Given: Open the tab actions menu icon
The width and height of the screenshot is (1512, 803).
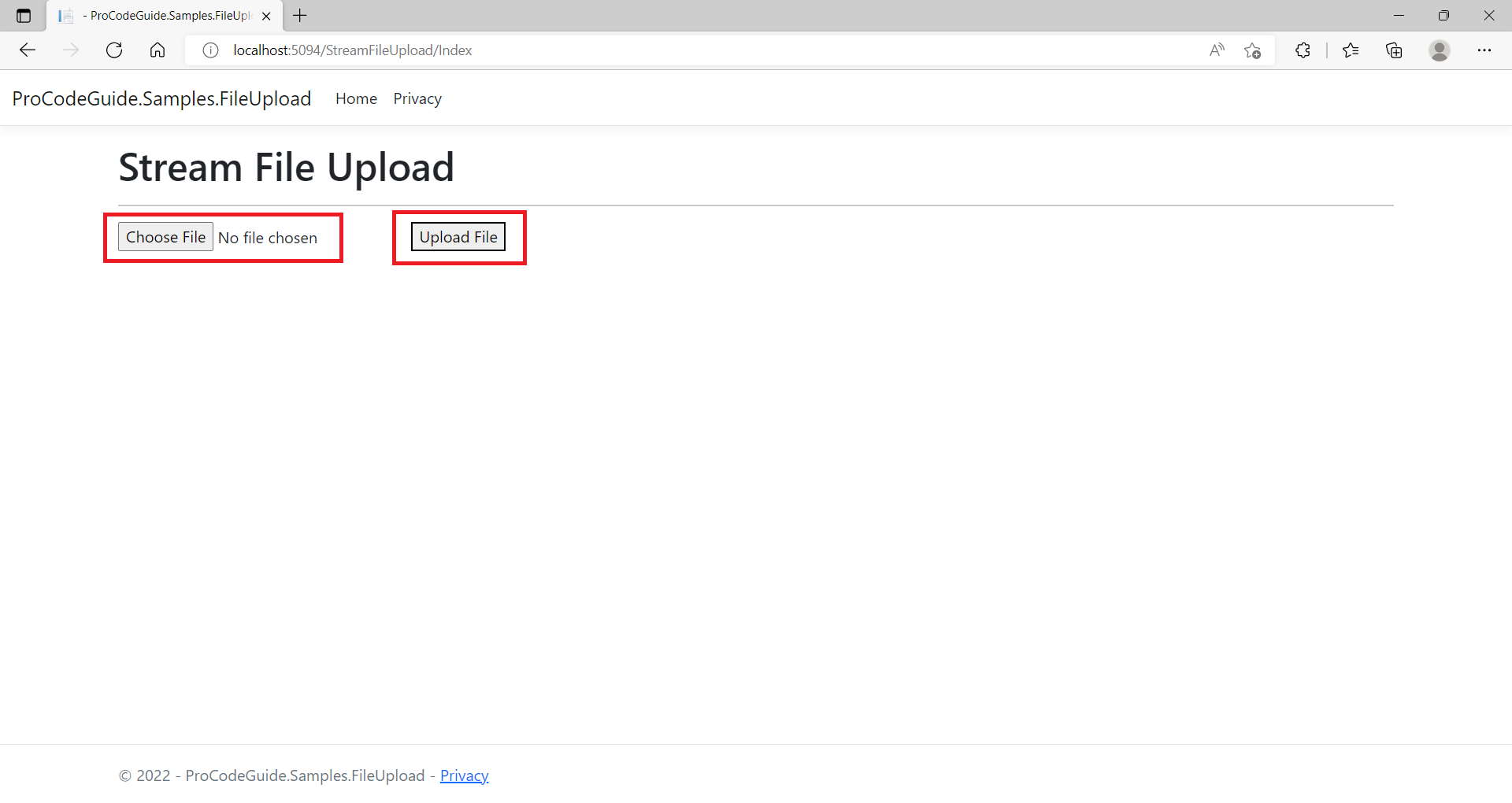Looking at the screenshot, I should pos(24,15).
